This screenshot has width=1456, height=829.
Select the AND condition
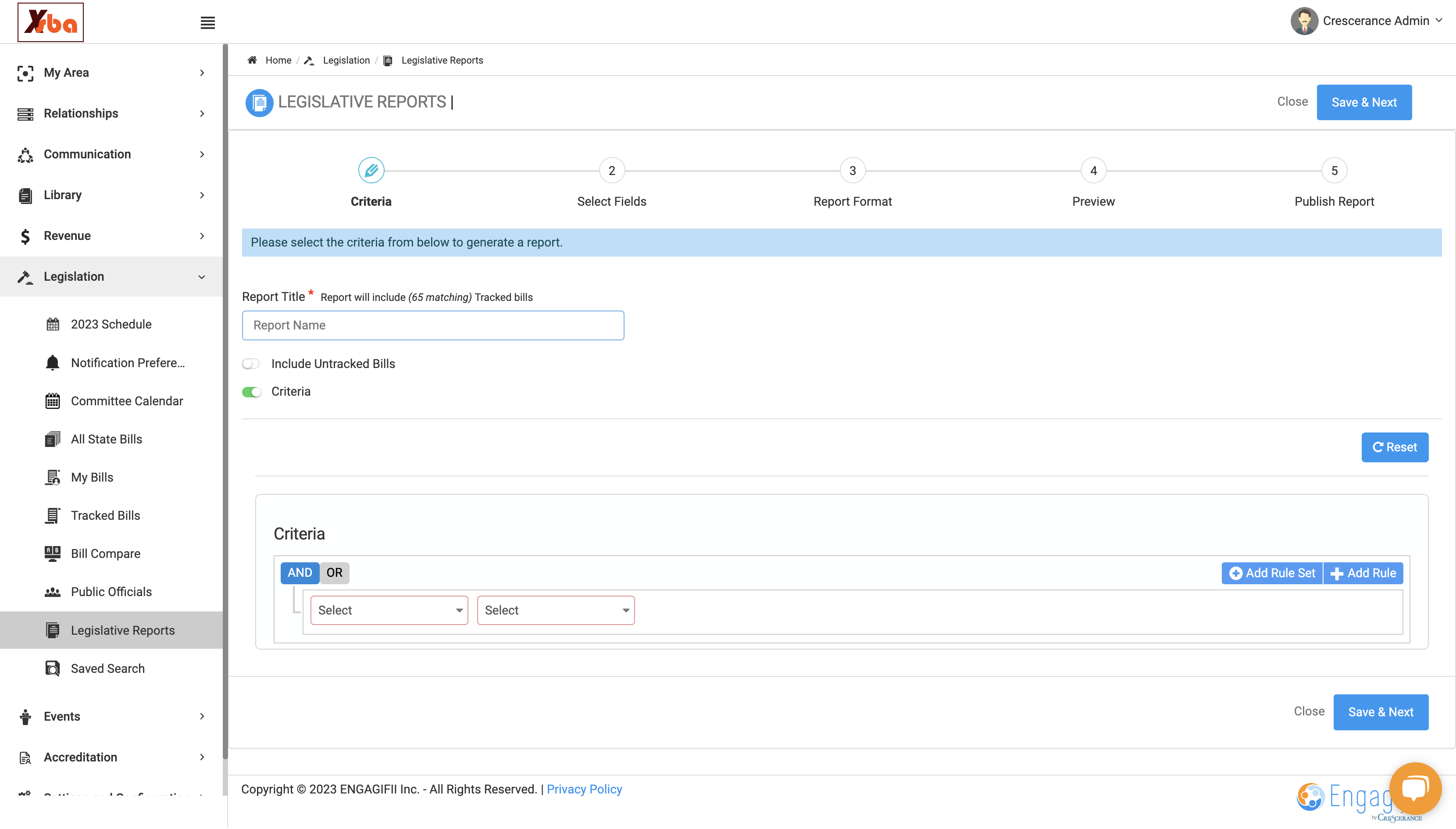click(x=300, y=573)
